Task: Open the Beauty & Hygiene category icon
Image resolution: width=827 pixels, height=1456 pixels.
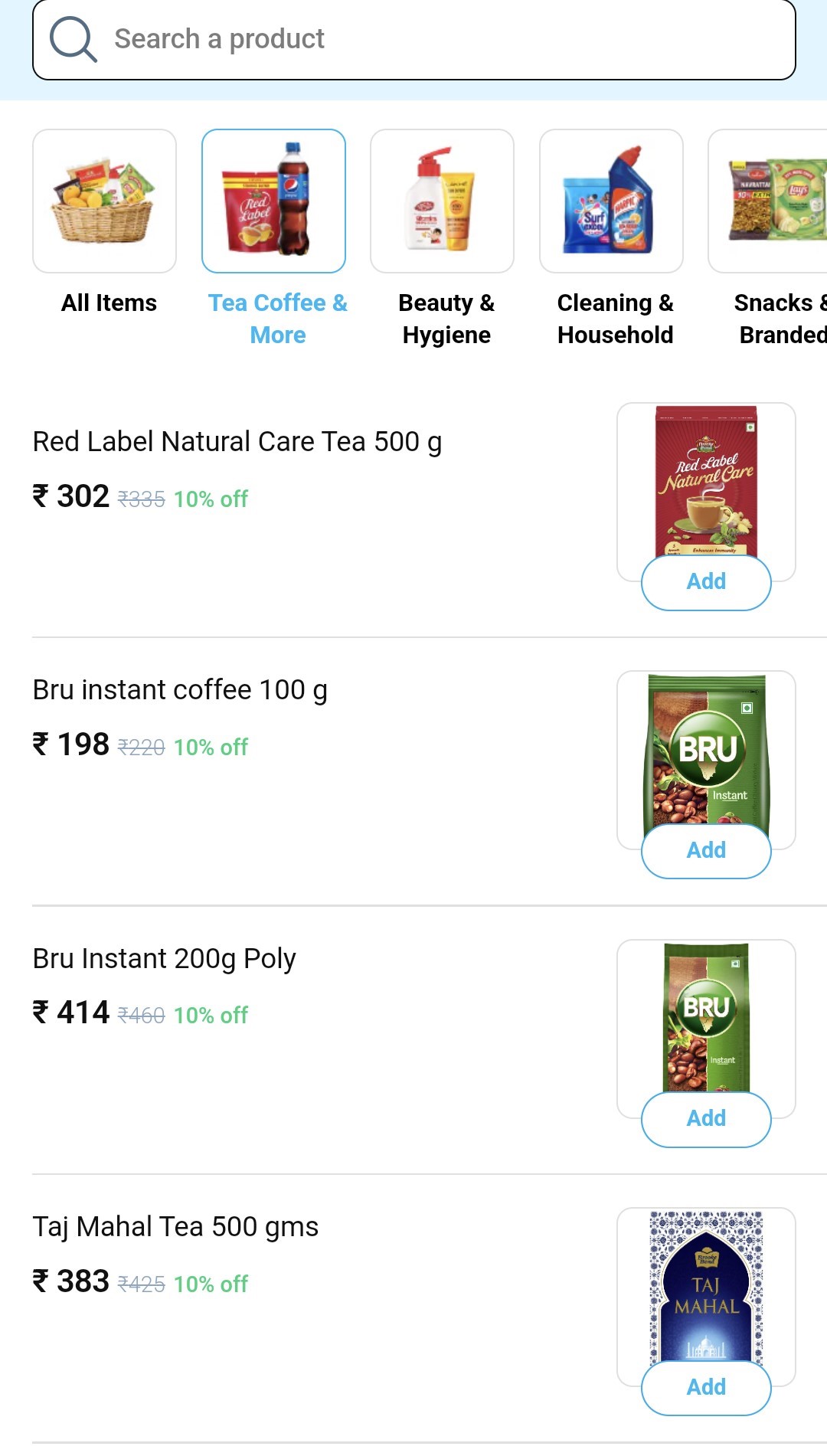Action: [x=442, y=201]
